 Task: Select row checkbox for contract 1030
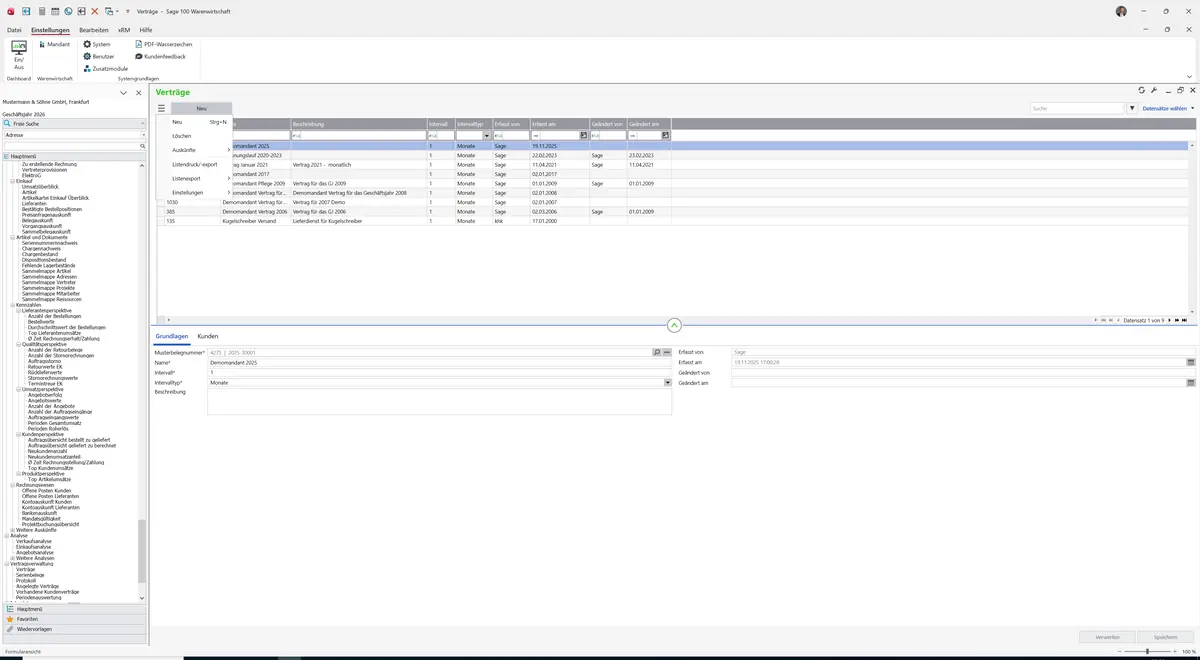click(x=160, y=202)
